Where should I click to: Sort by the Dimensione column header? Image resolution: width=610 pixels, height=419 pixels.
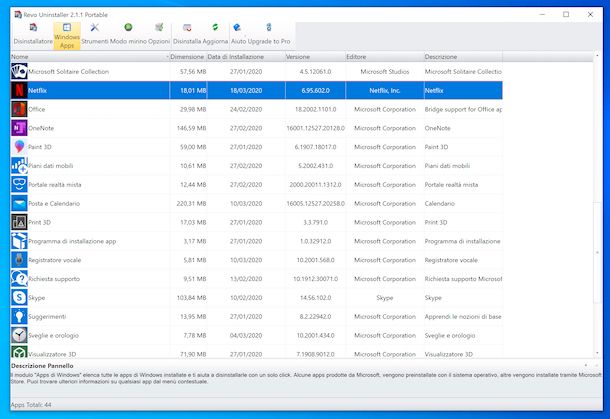pos(188,57)
